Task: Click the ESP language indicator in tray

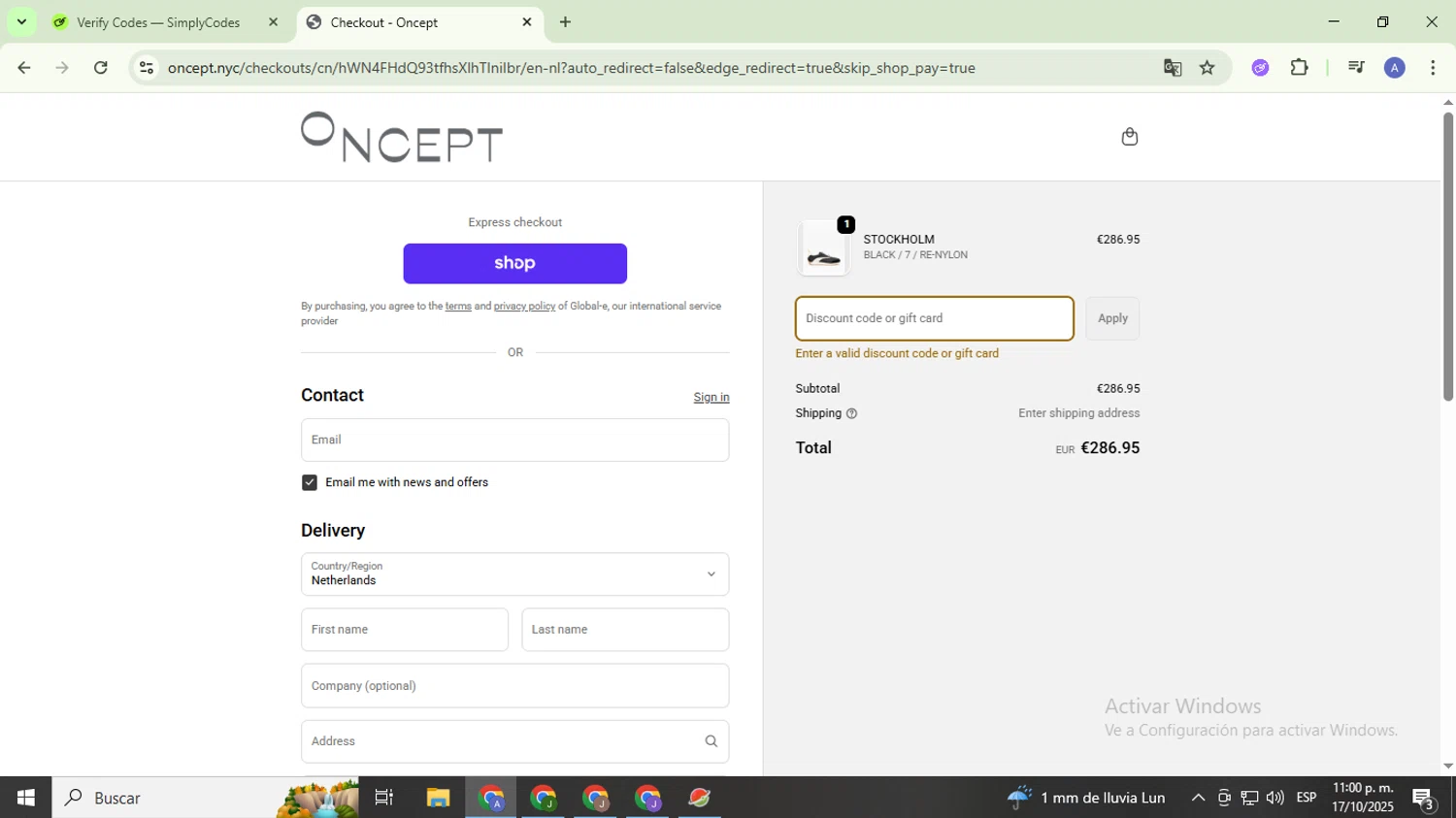Action: click(1307, 798)
